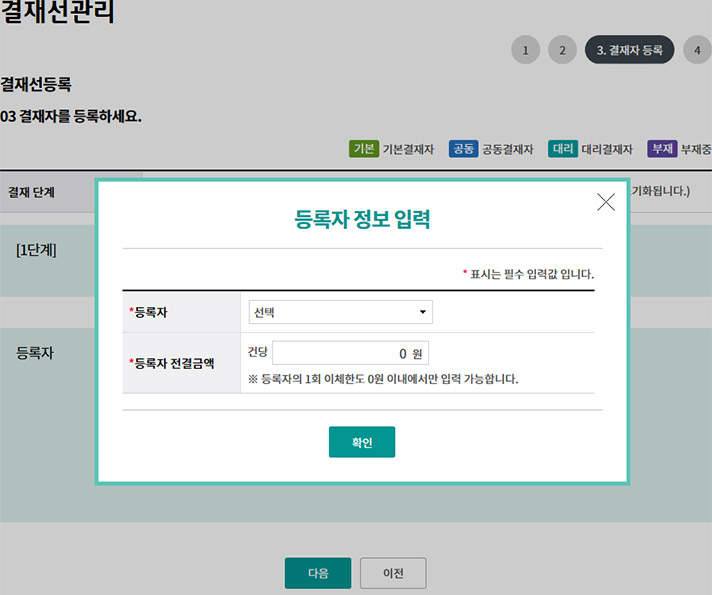Go to step 4 circle indicator
Image resolution: width=712 pixels, height=595 pixels.
pos(697,50)
